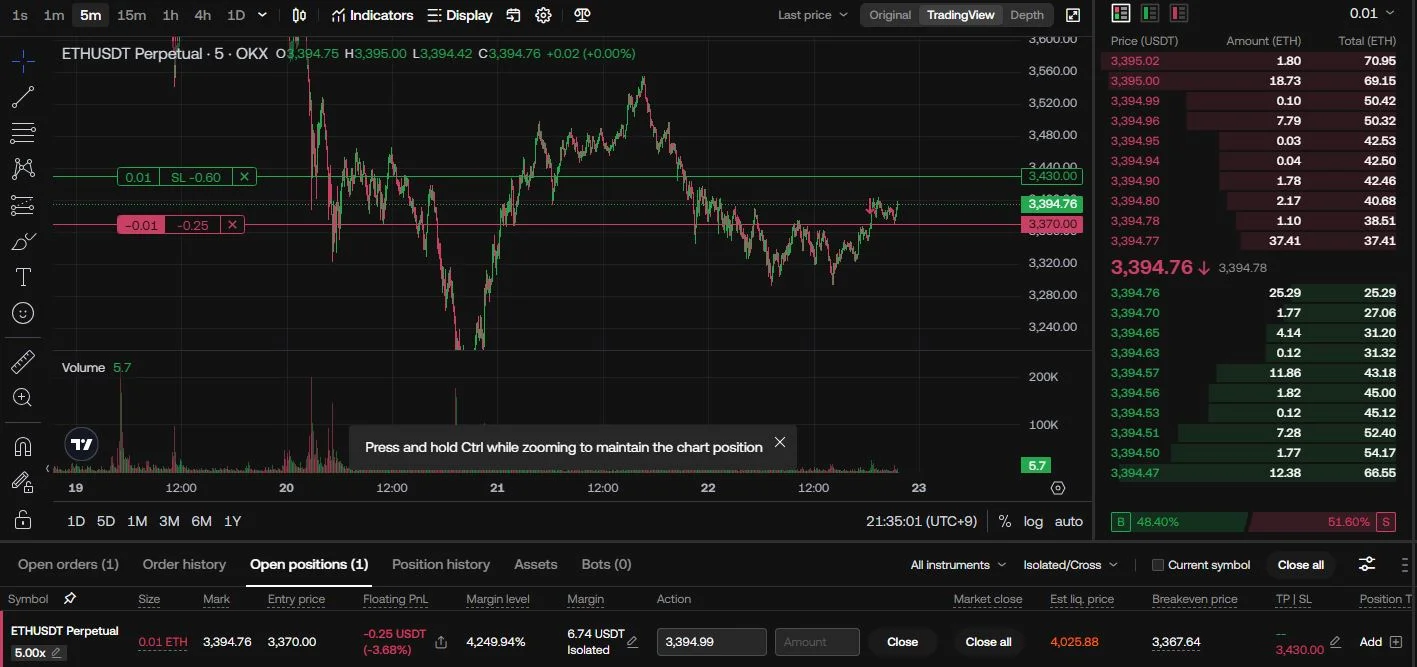Open the All instruments filter

pyautogui.click(x=958, y=565)
